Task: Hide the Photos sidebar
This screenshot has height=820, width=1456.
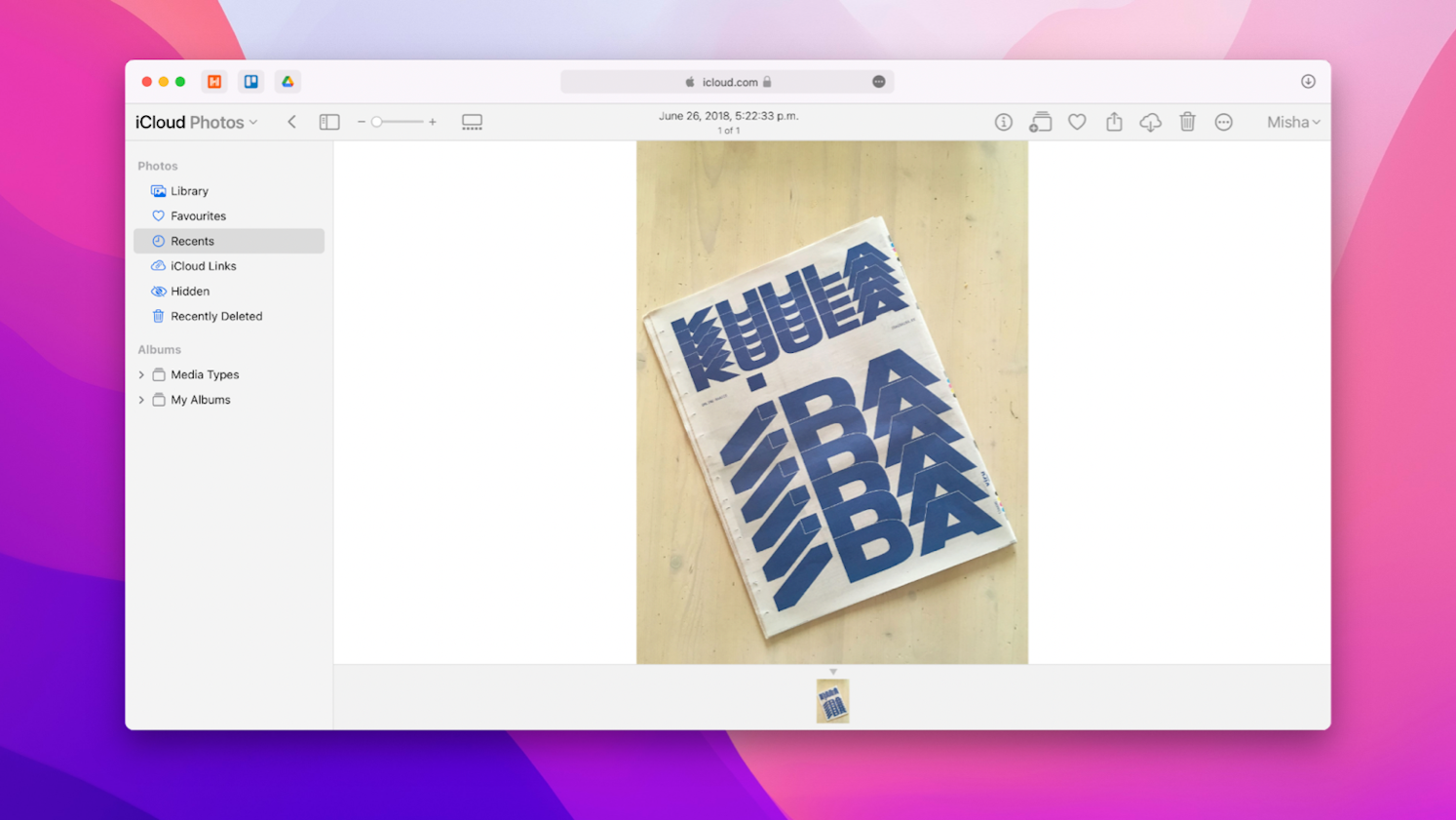Action: pyautogui.click(x=329, y=122)
